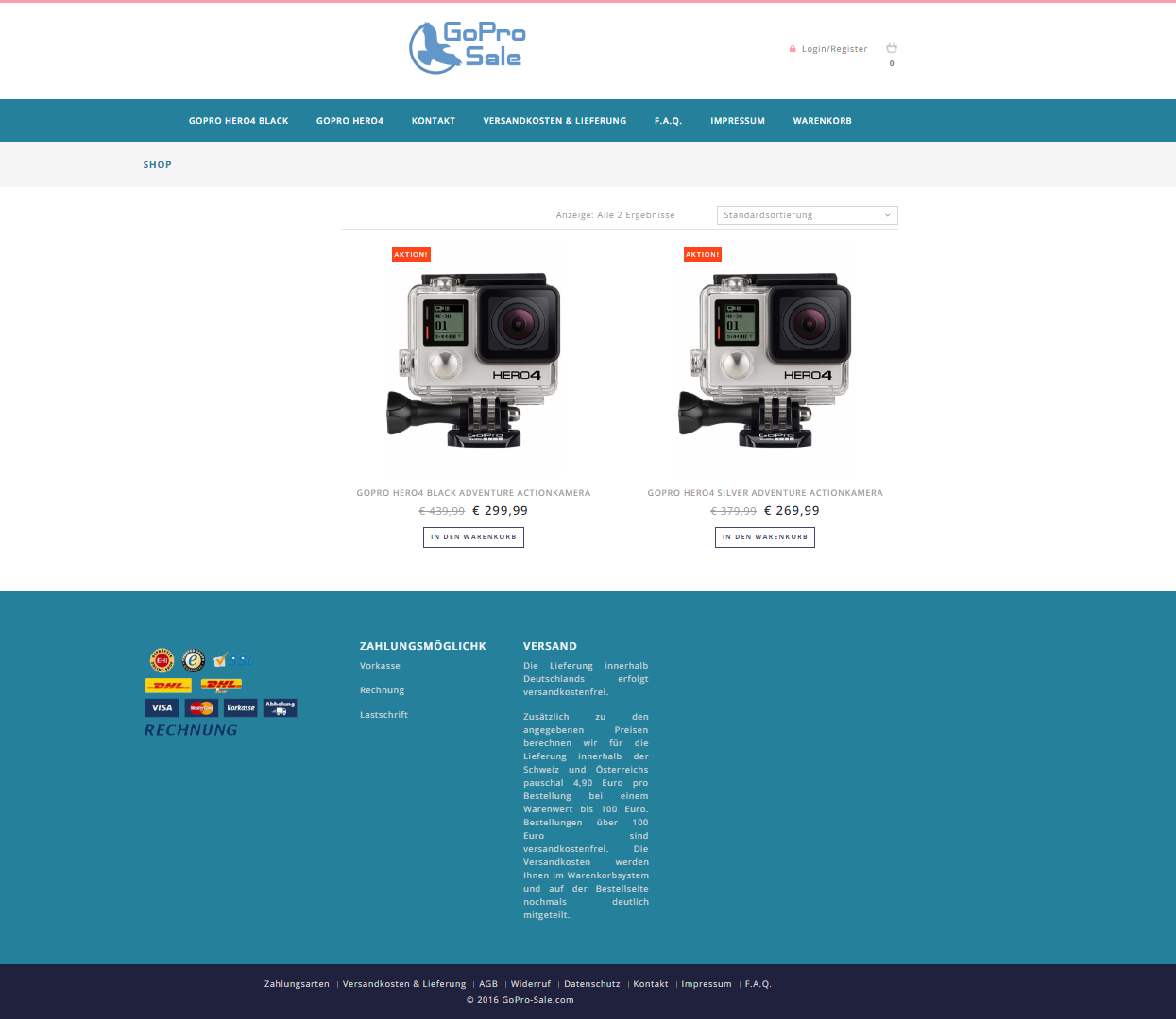Open GOPRO HERO4 BLACK menu item
The height and width of the screenshot is (1019, 1176).
click(239, 121)
